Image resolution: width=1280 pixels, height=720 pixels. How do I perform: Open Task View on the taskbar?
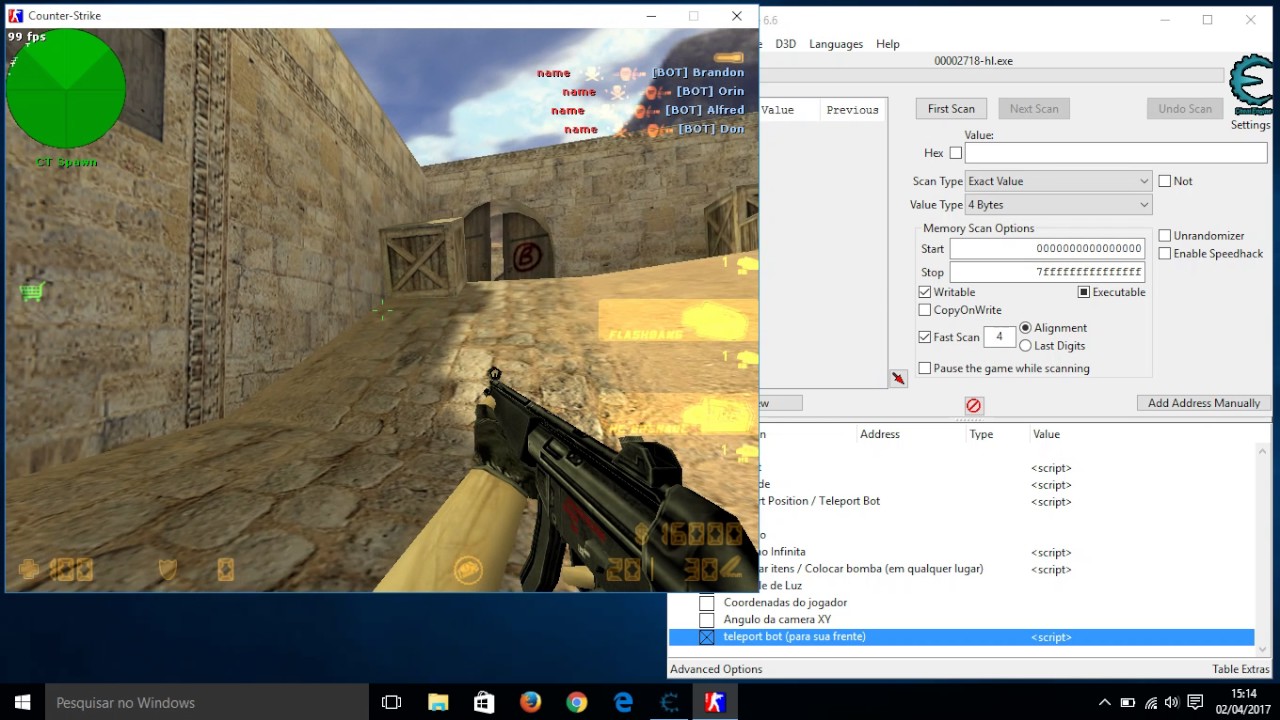click(392, 702)
